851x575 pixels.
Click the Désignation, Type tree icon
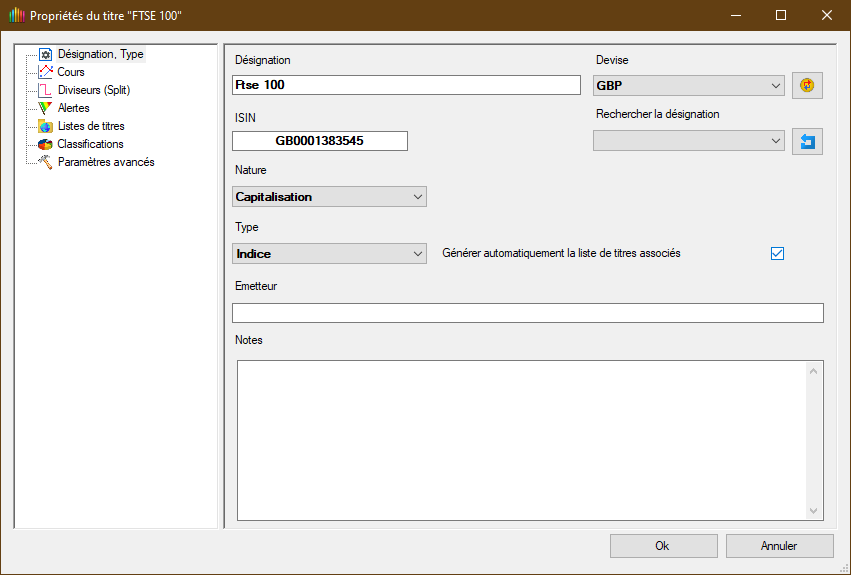coord(45,54)
